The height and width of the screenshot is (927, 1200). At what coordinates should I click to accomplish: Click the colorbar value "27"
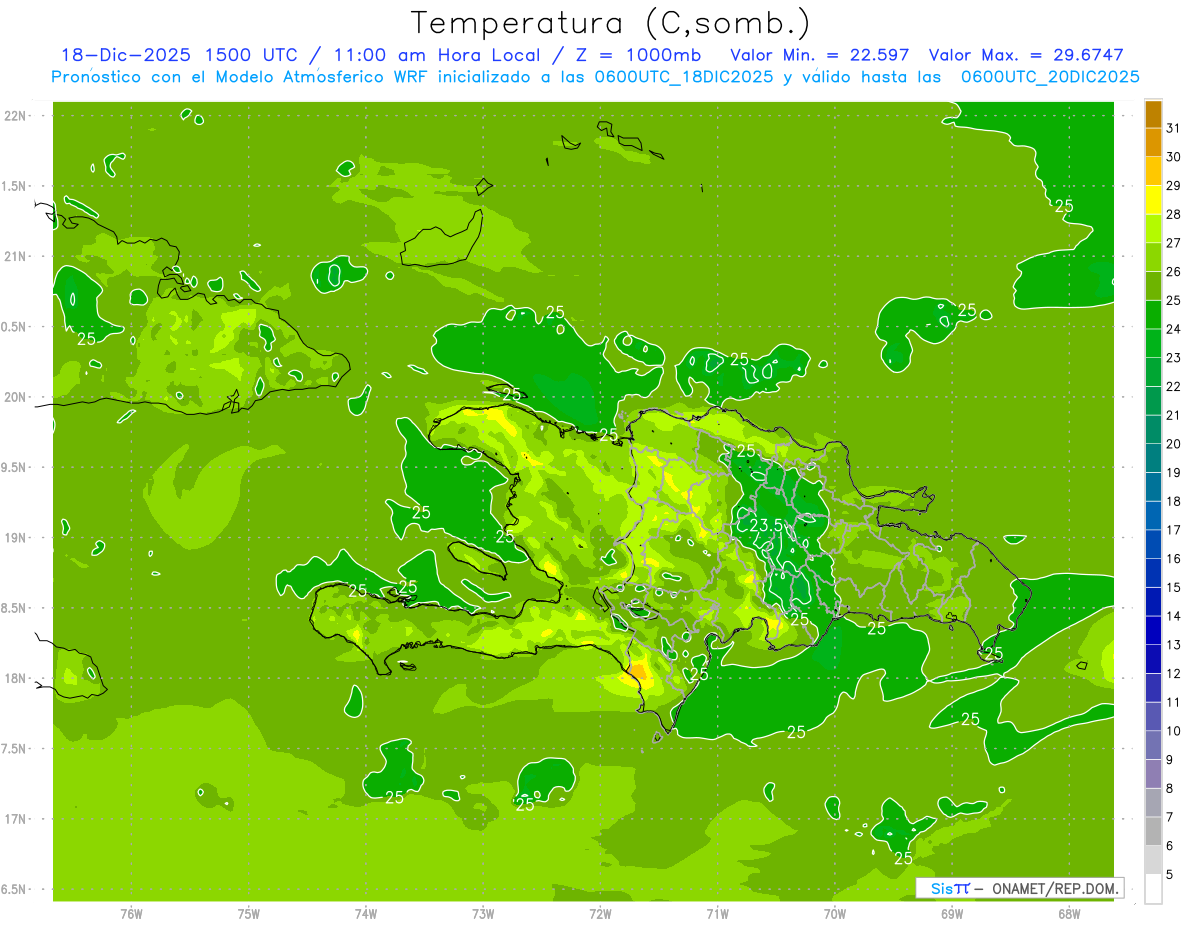pos(1174,243)
